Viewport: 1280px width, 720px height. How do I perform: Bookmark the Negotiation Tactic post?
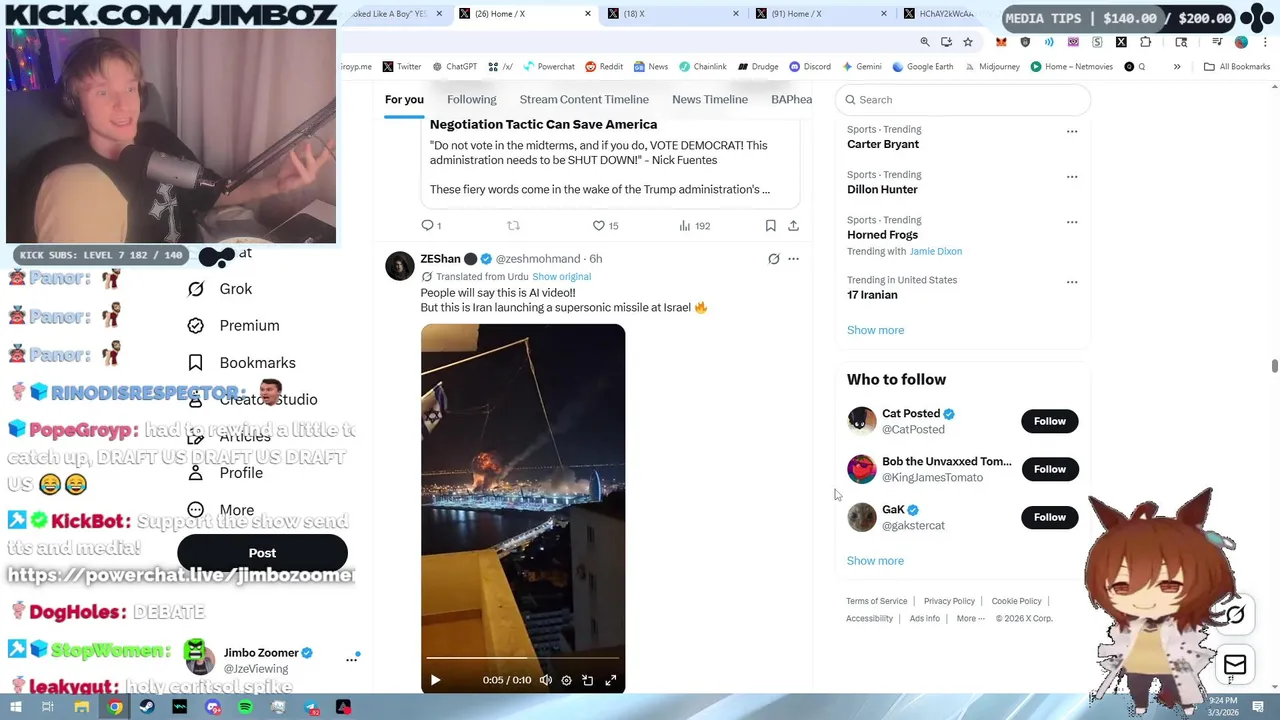770,226
